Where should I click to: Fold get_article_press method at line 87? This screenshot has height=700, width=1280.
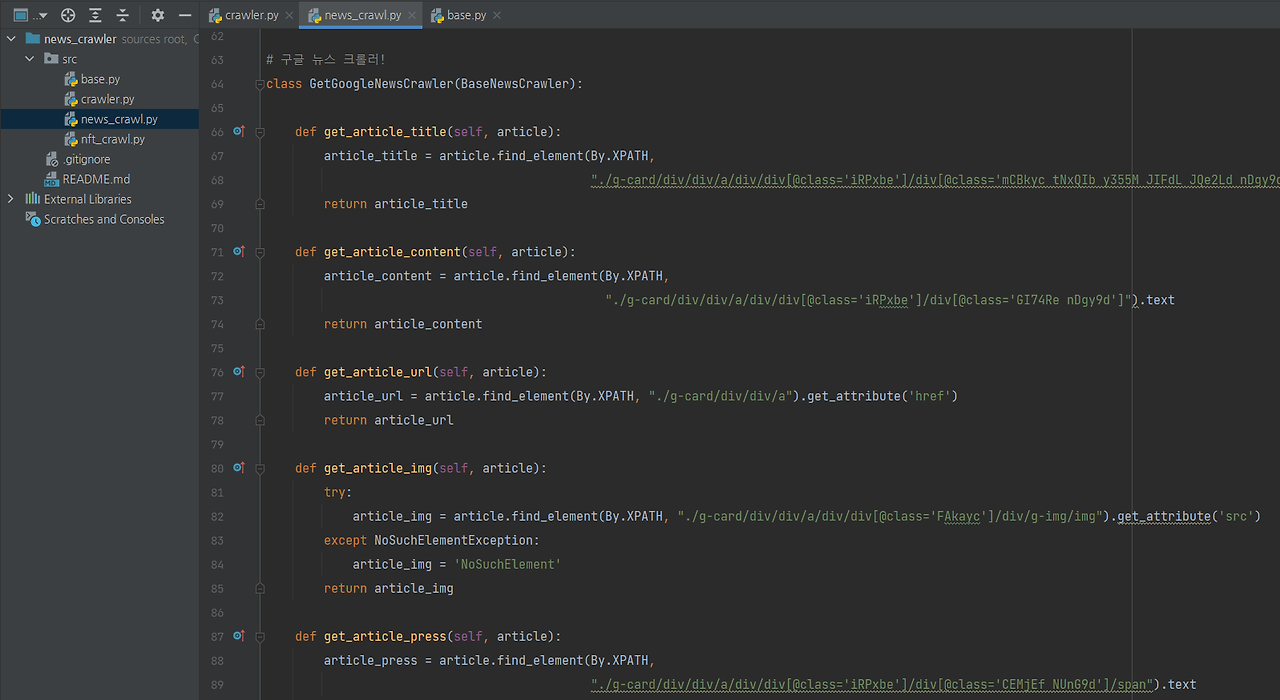pyautogui.click(x=260, y=636)
